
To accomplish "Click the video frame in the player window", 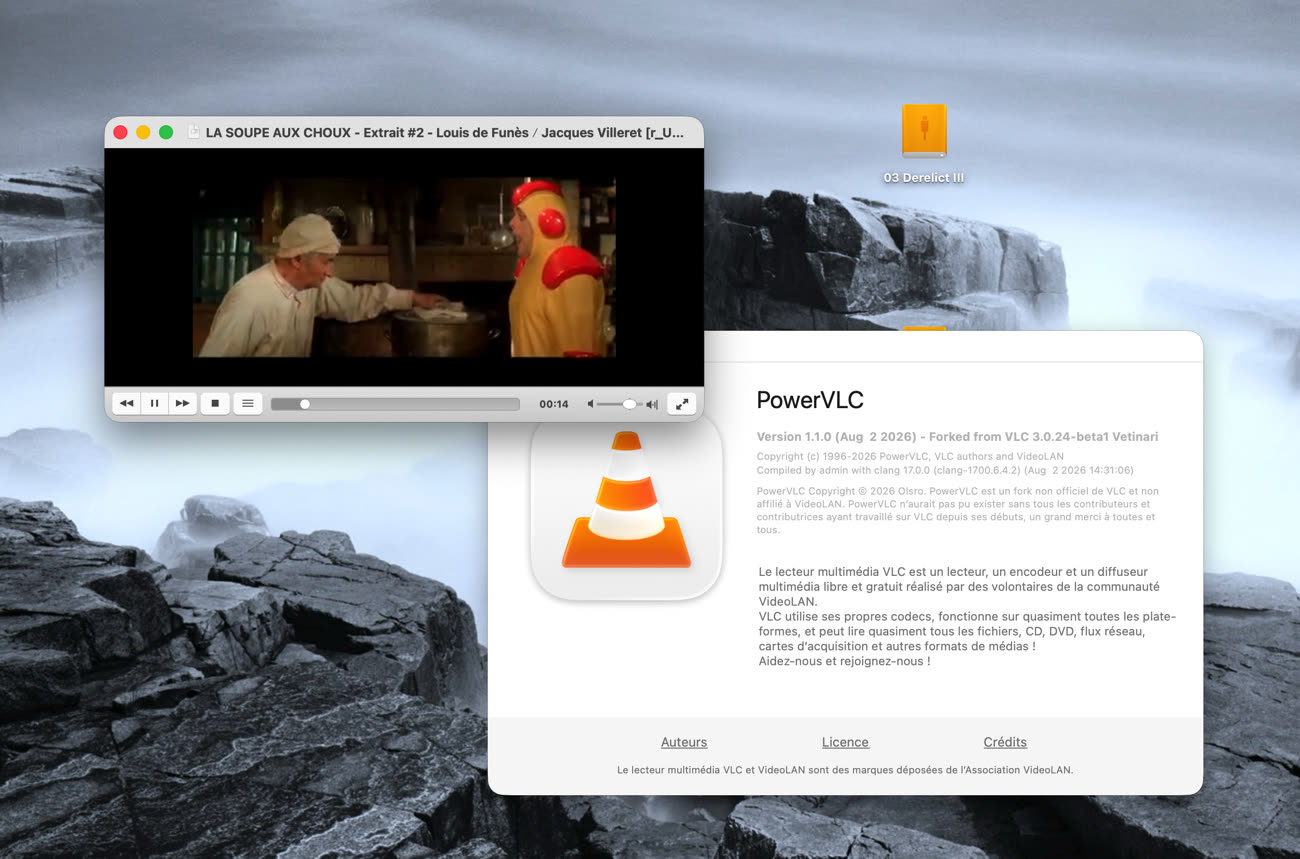I will [404, 268].
